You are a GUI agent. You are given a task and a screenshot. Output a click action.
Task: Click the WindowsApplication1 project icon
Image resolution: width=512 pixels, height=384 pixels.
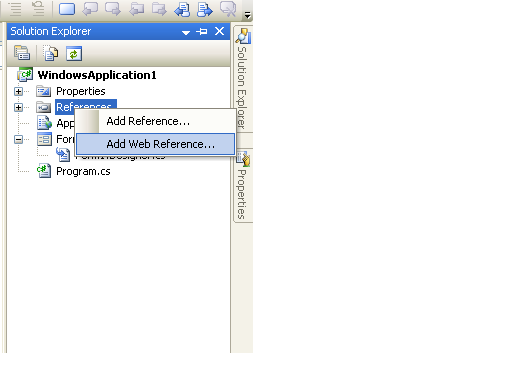[x=25, y=74]
